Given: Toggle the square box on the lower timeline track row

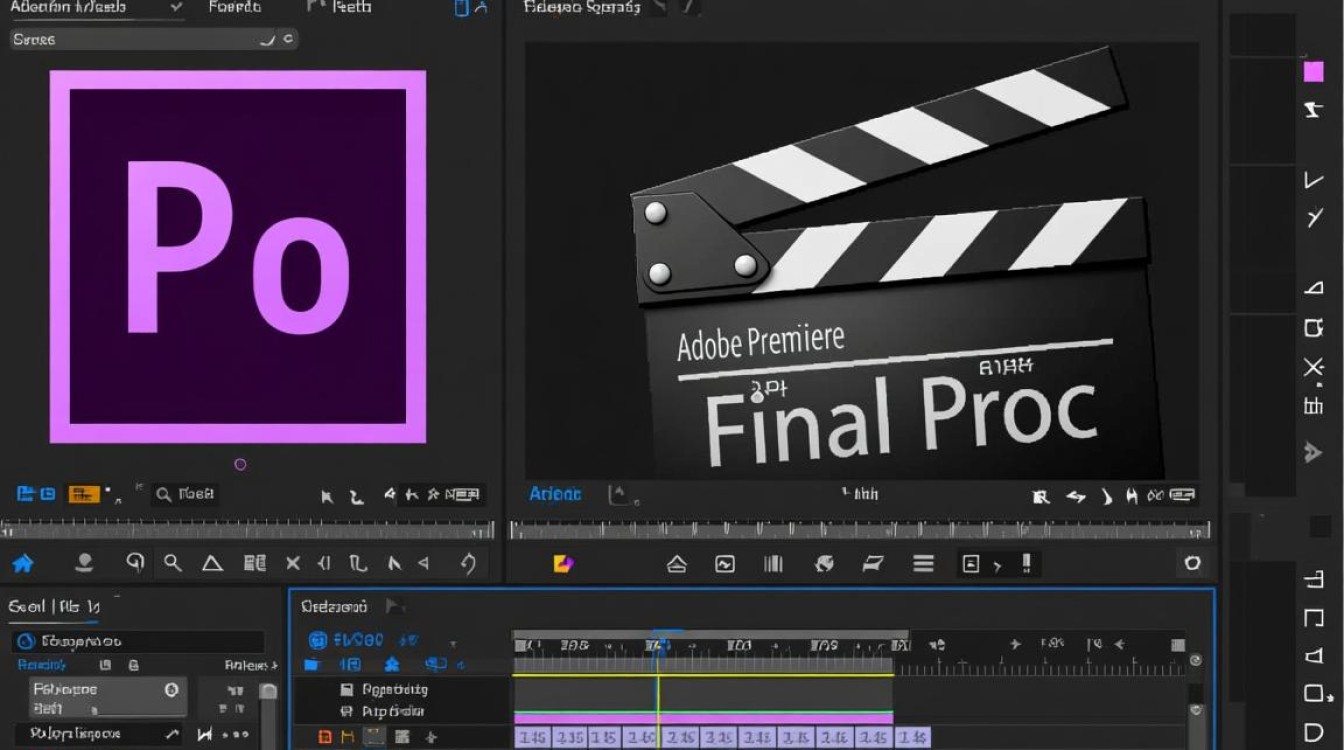Looking at the screenshot, I should (x=347, y=712).
